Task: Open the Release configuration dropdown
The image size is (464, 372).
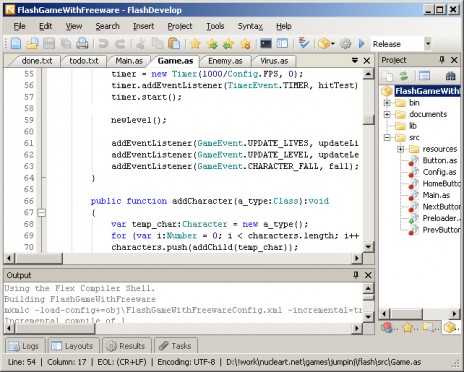Action: [428, 44]
